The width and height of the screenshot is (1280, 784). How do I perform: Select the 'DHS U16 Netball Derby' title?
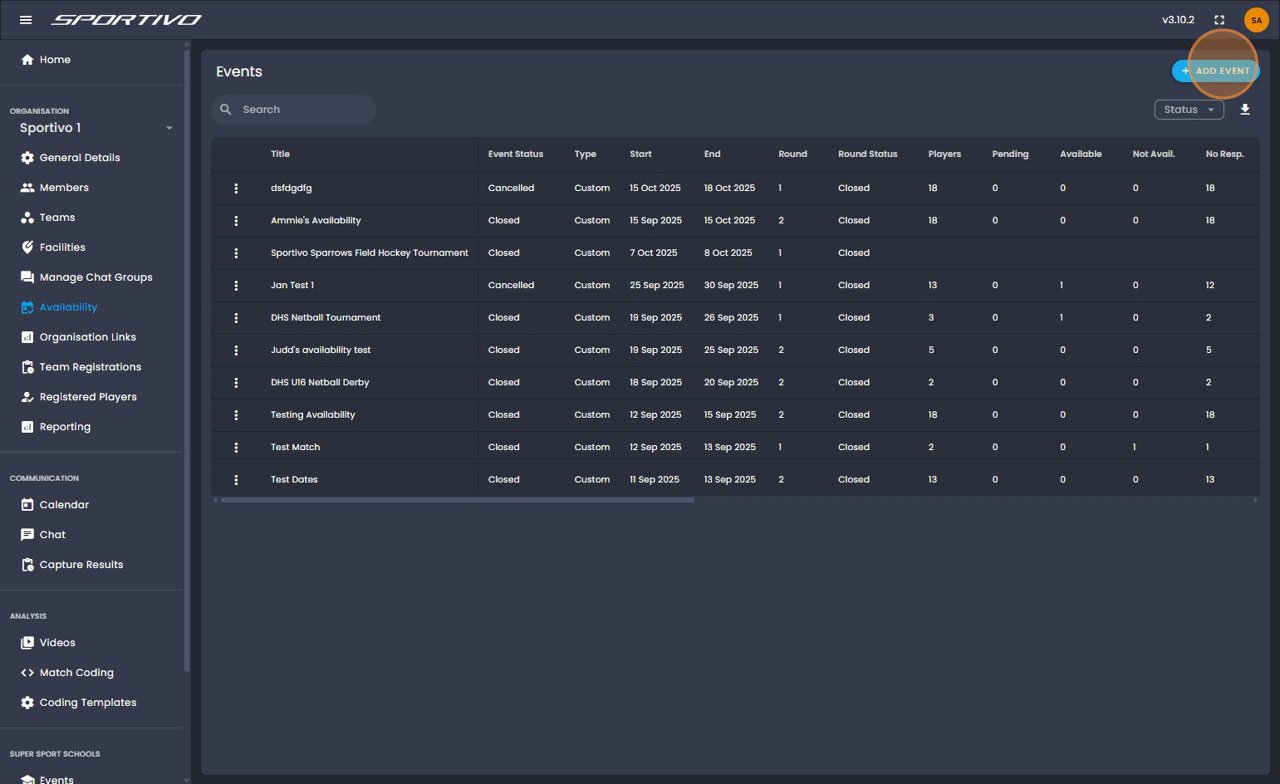point(320,383)
